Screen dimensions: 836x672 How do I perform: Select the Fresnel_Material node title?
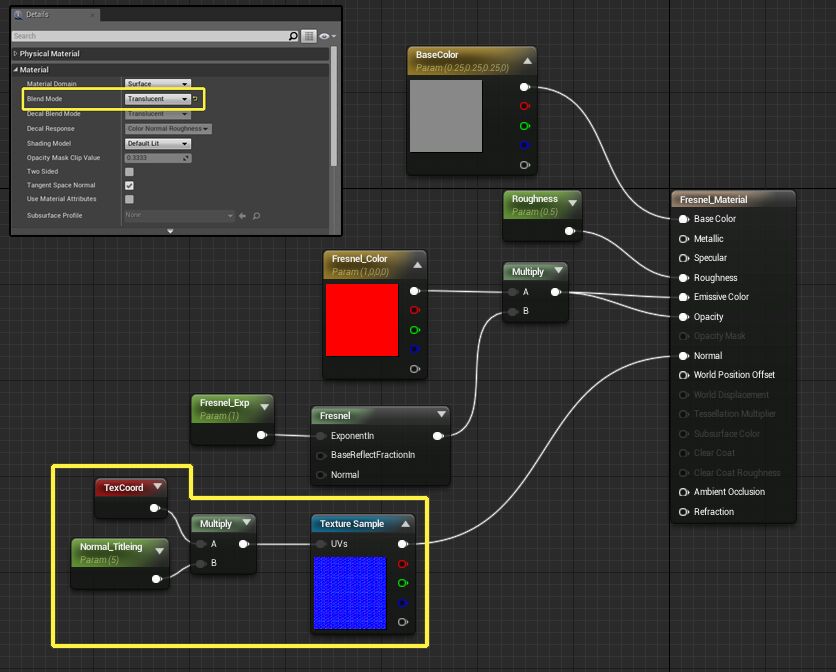[714, 199]
